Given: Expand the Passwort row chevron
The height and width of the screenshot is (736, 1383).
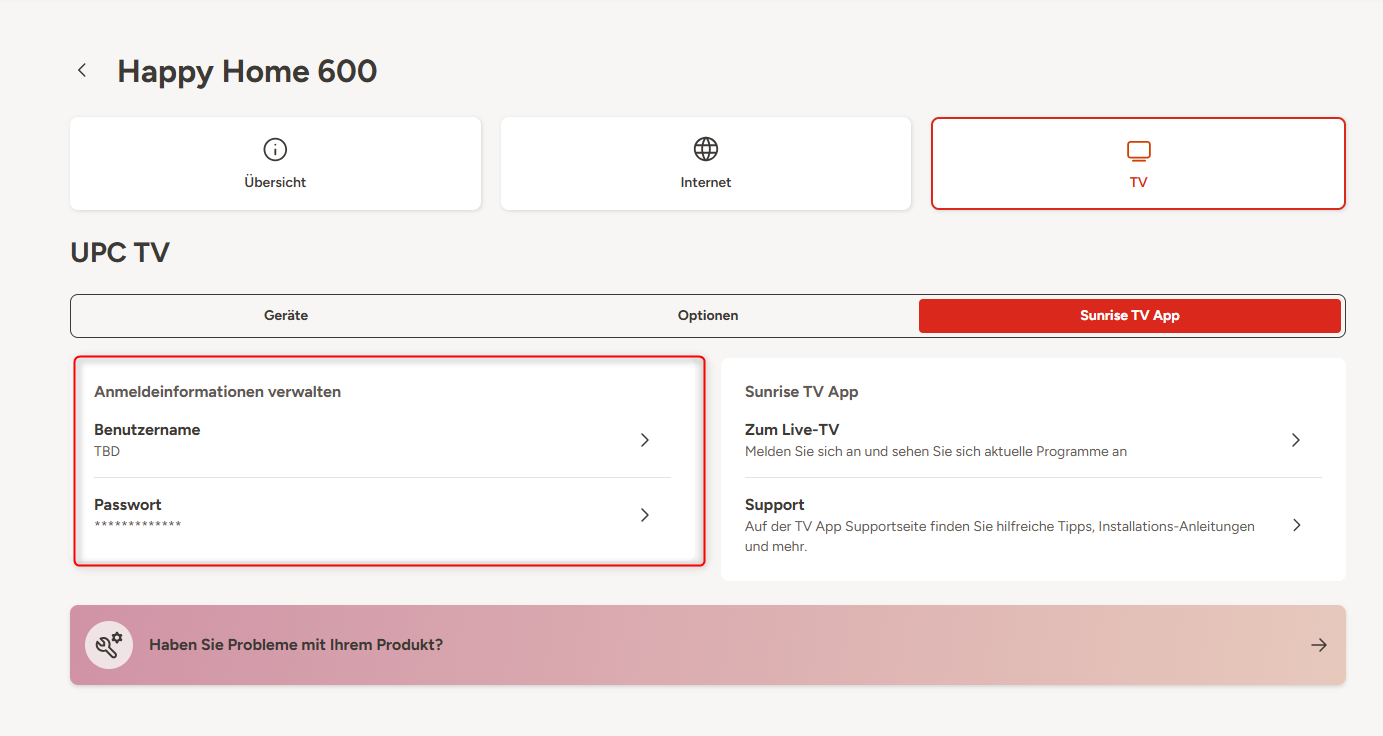Looking at the screenshot, I should (645, 515).
